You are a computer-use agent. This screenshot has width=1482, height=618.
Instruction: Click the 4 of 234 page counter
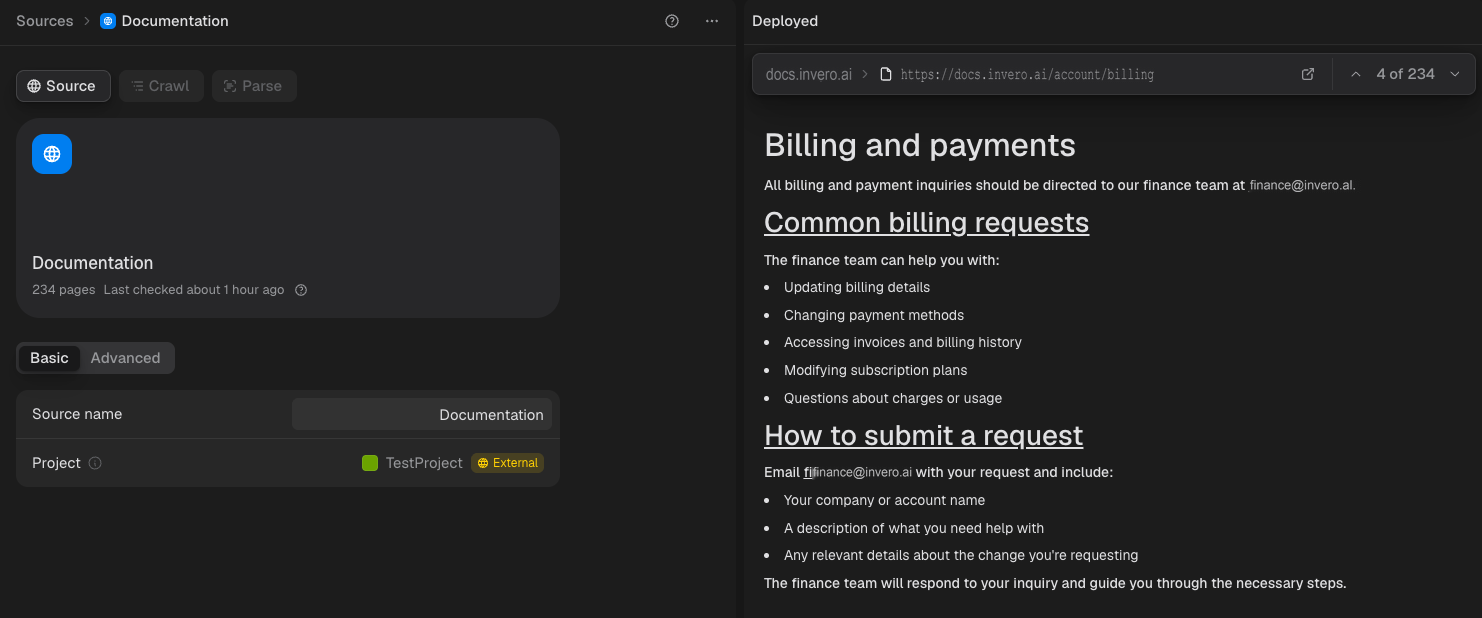coord(1405,74)
